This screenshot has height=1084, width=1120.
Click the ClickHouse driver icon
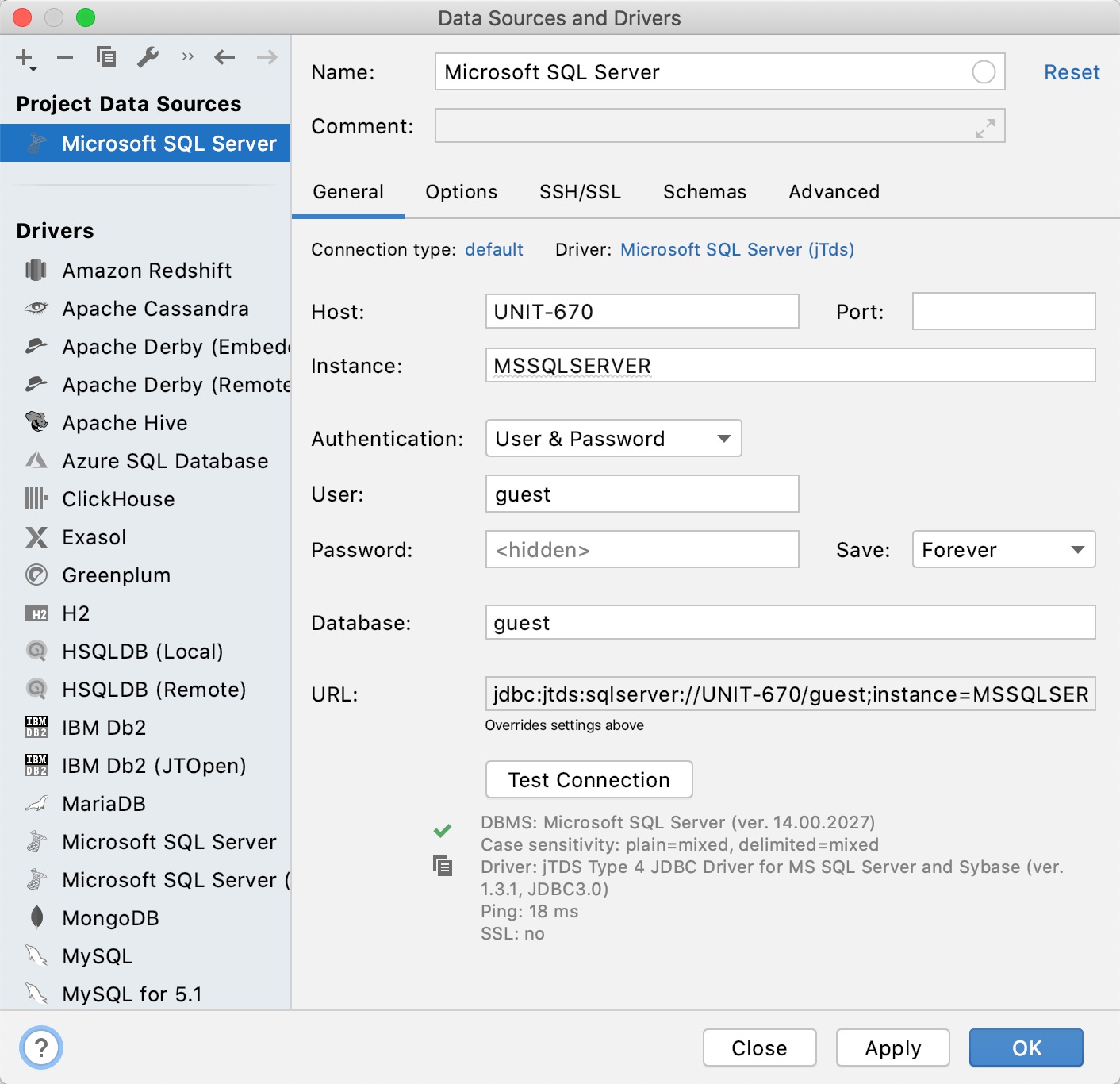[x=36, y=499]
